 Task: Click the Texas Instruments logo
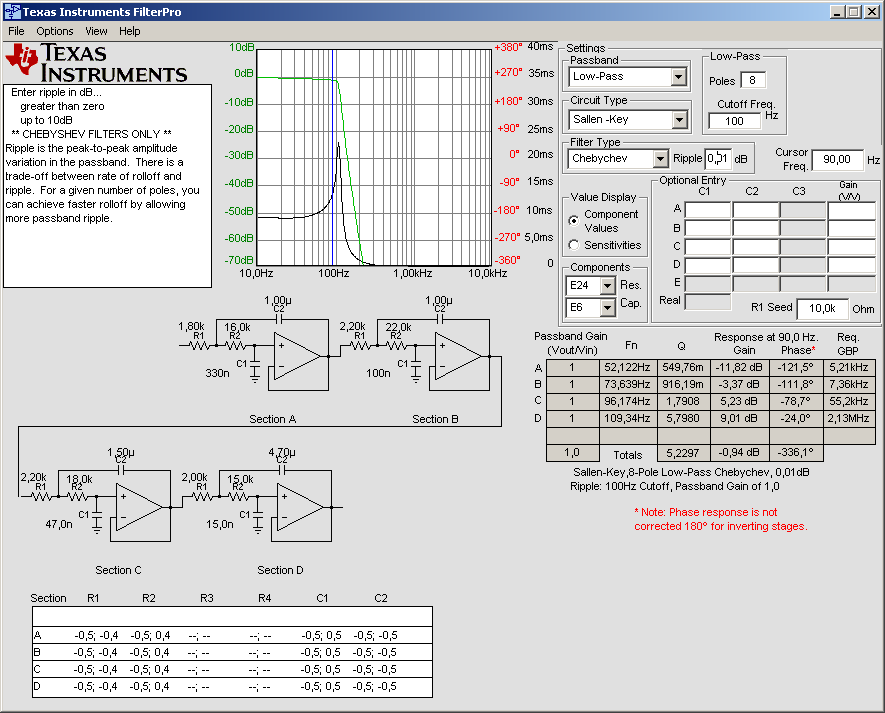96,63
